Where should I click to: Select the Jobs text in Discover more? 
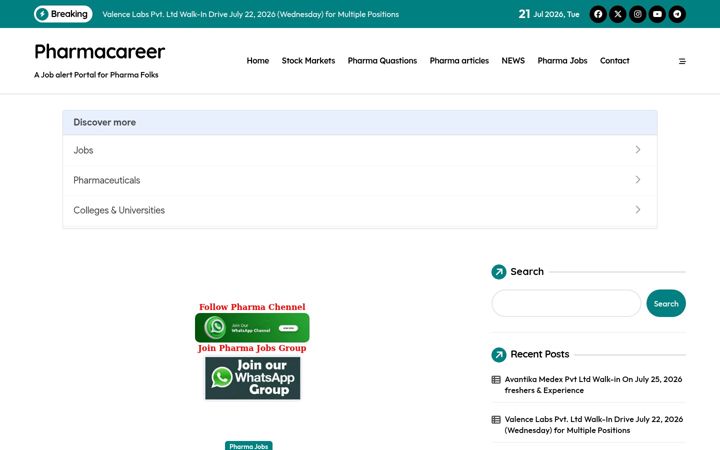click(x=83, y=150)
